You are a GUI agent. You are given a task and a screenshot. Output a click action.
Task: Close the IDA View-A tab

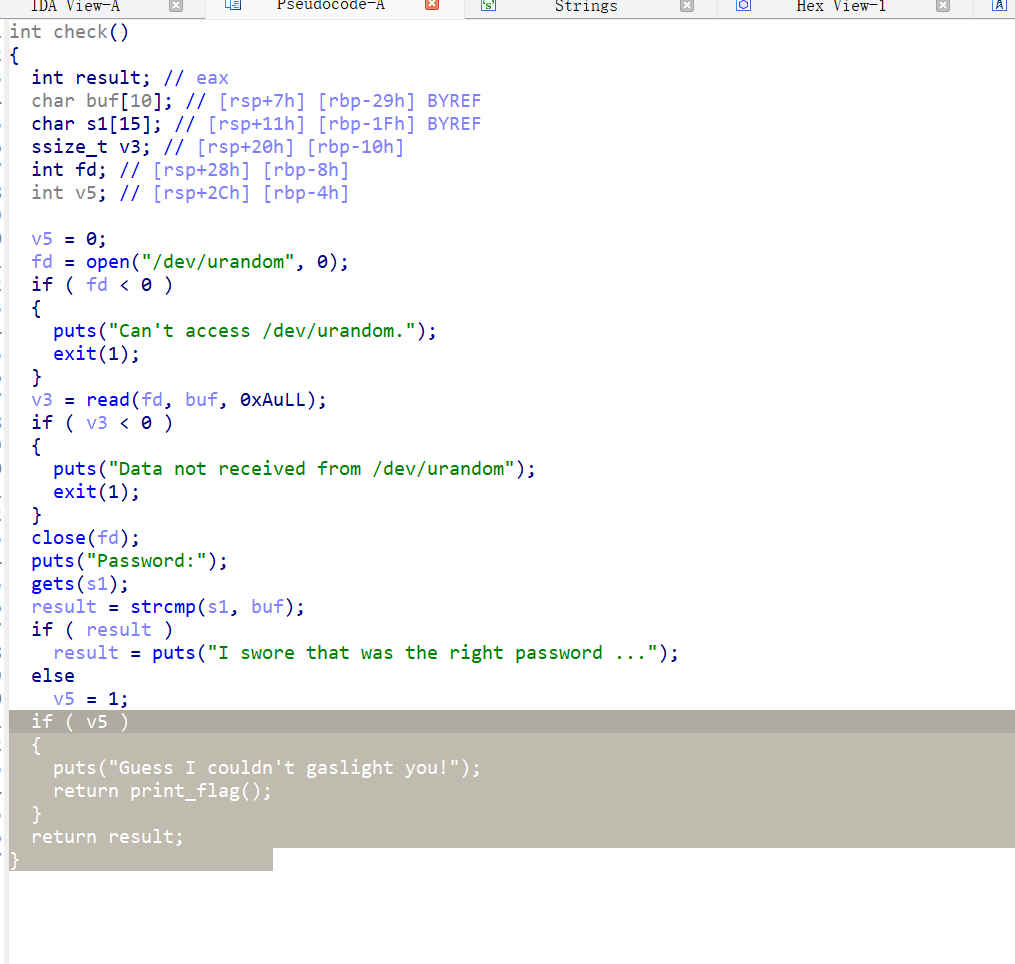pyautogui.click(x=177, y=7)
